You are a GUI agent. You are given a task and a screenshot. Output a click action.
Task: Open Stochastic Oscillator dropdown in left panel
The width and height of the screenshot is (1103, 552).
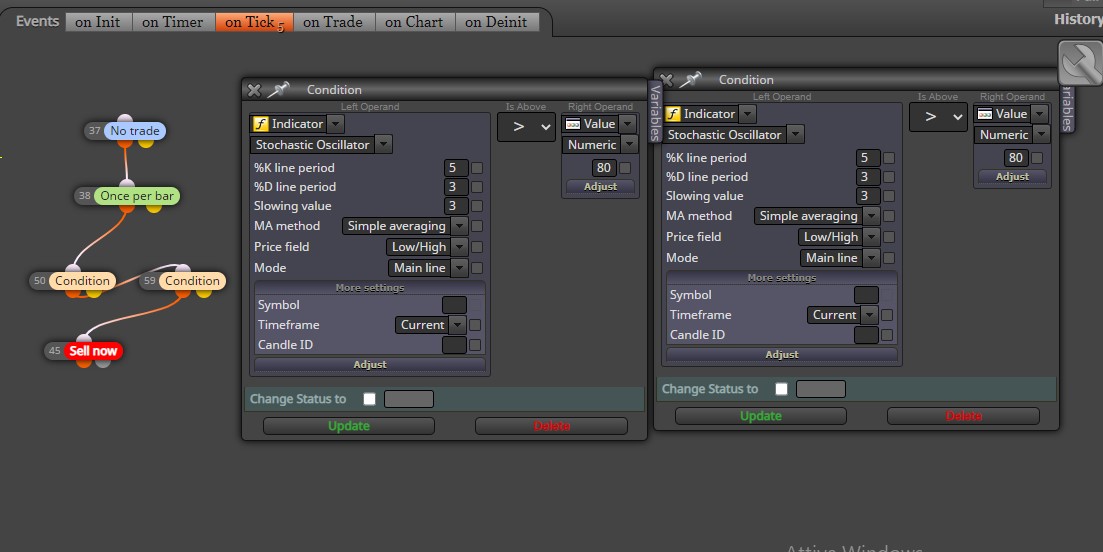[x=383, y=145]
